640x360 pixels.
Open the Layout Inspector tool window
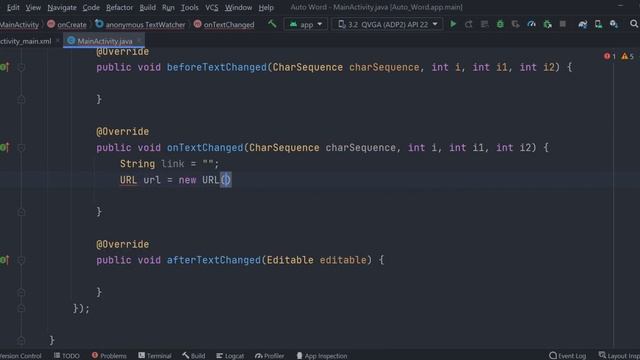point(619,356)
